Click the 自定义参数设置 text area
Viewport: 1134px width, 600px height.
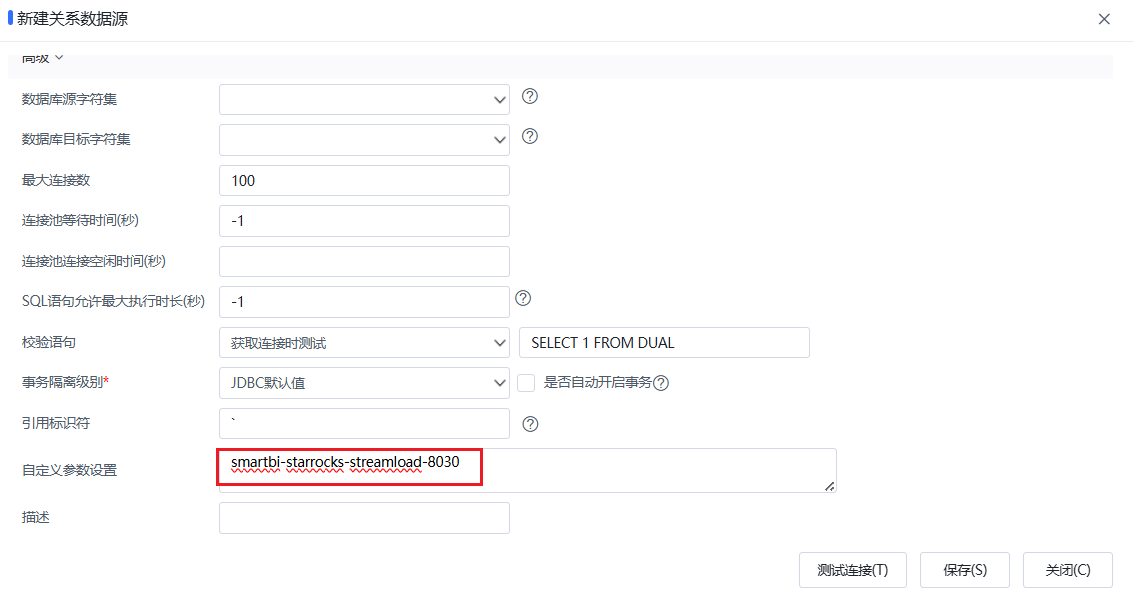(x=528, y=471)
